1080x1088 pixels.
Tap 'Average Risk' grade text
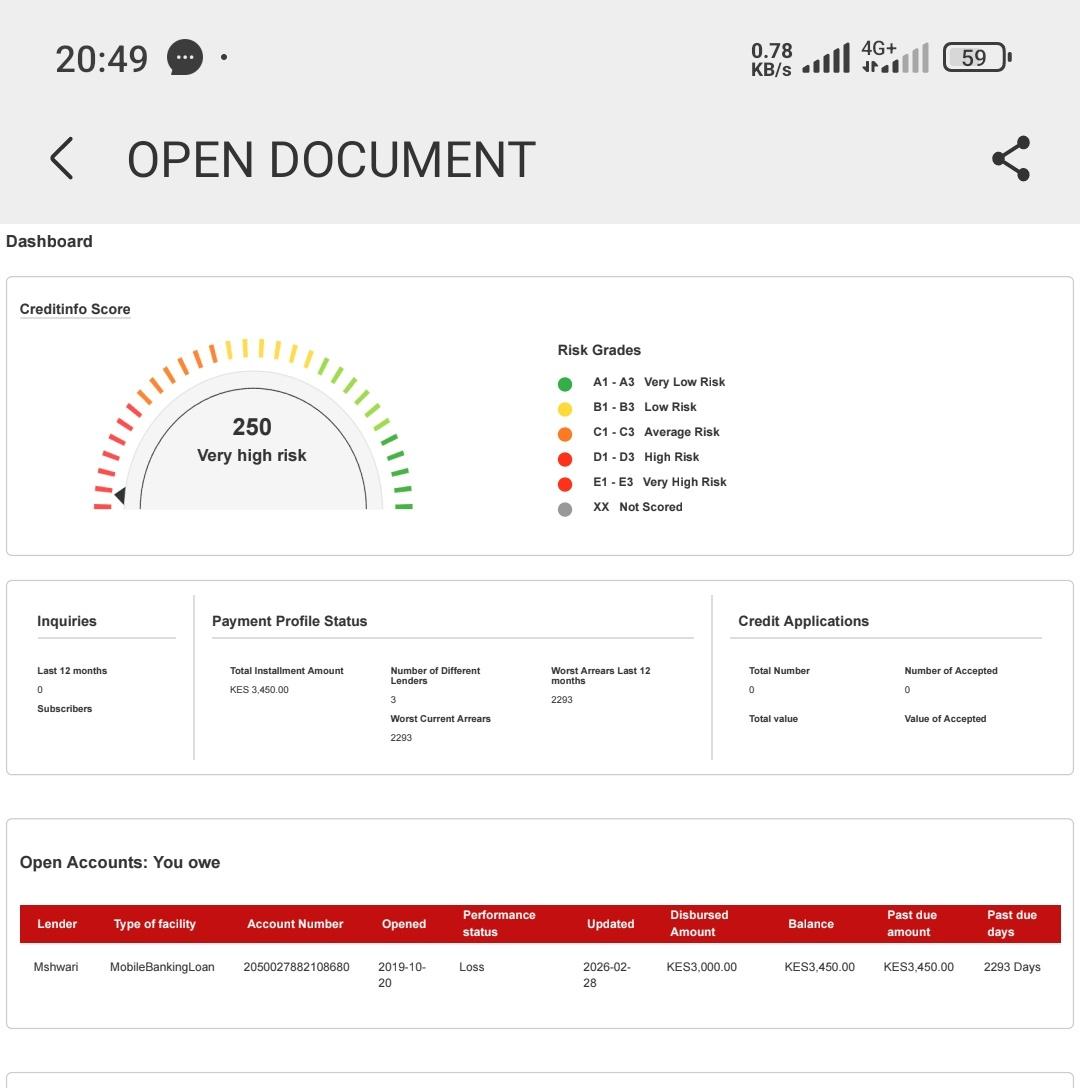click(x=682, y=432)
